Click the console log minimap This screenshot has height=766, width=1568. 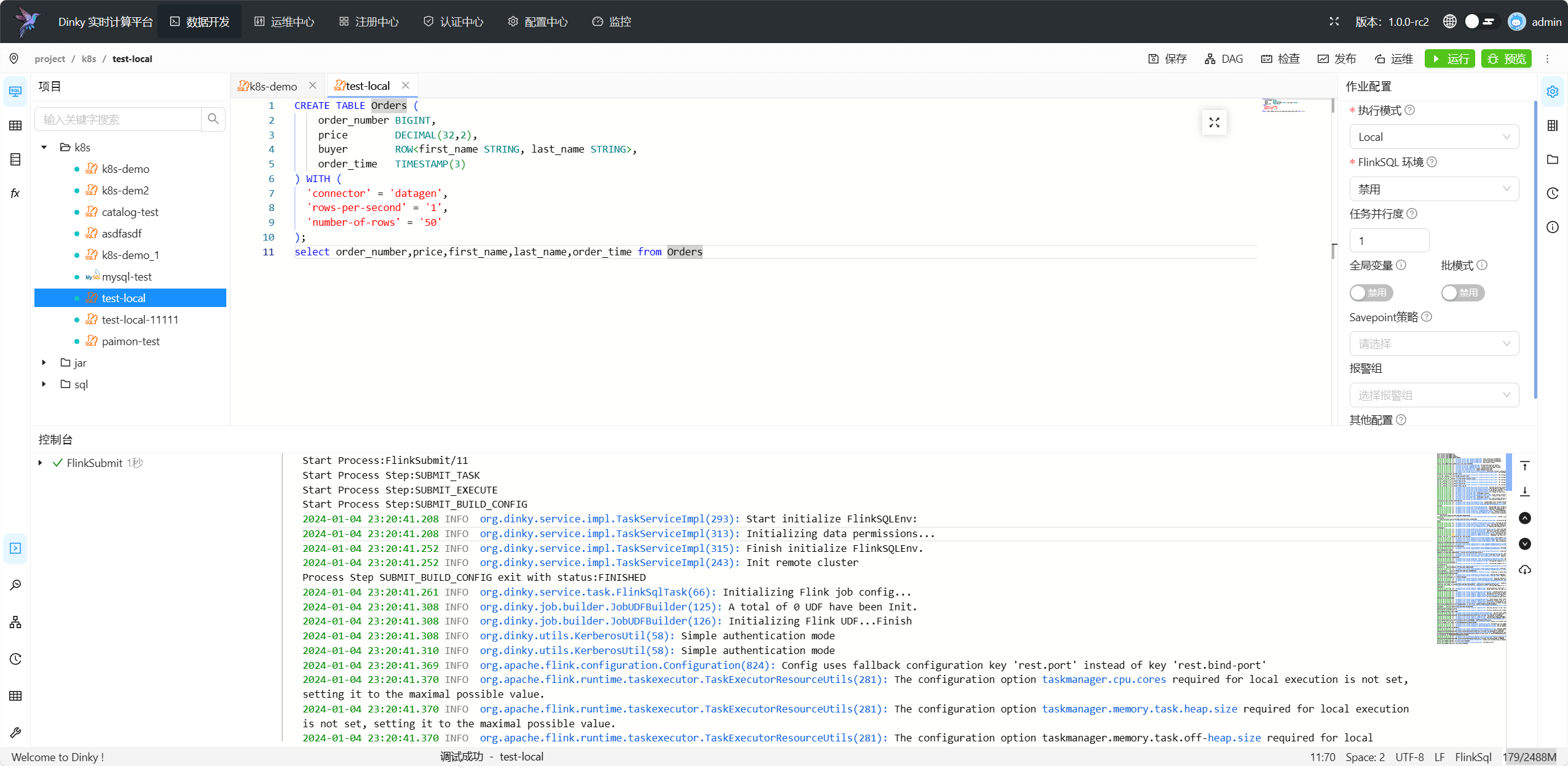[x=1471, y=549]
